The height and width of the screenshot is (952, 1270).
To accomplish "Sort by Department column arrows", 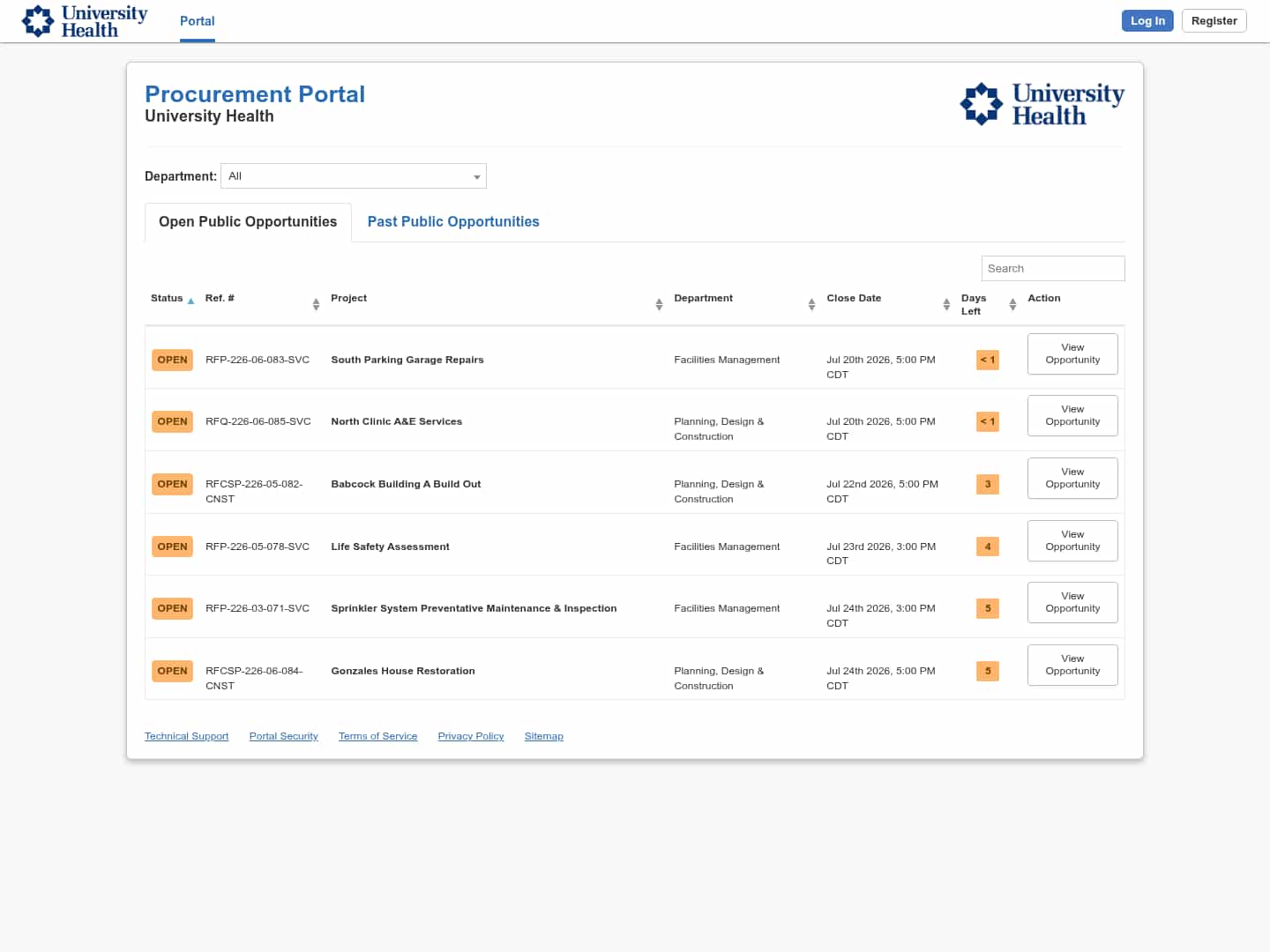I will click(x=811, y=304).
